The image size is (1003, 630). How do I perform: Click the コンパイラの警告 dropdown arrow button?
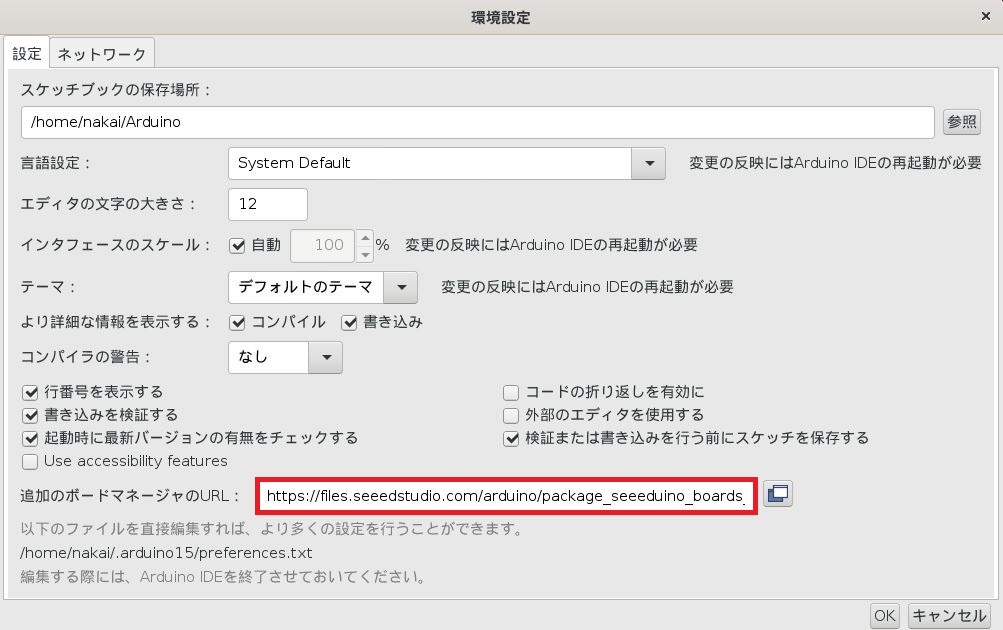[326, 358]
